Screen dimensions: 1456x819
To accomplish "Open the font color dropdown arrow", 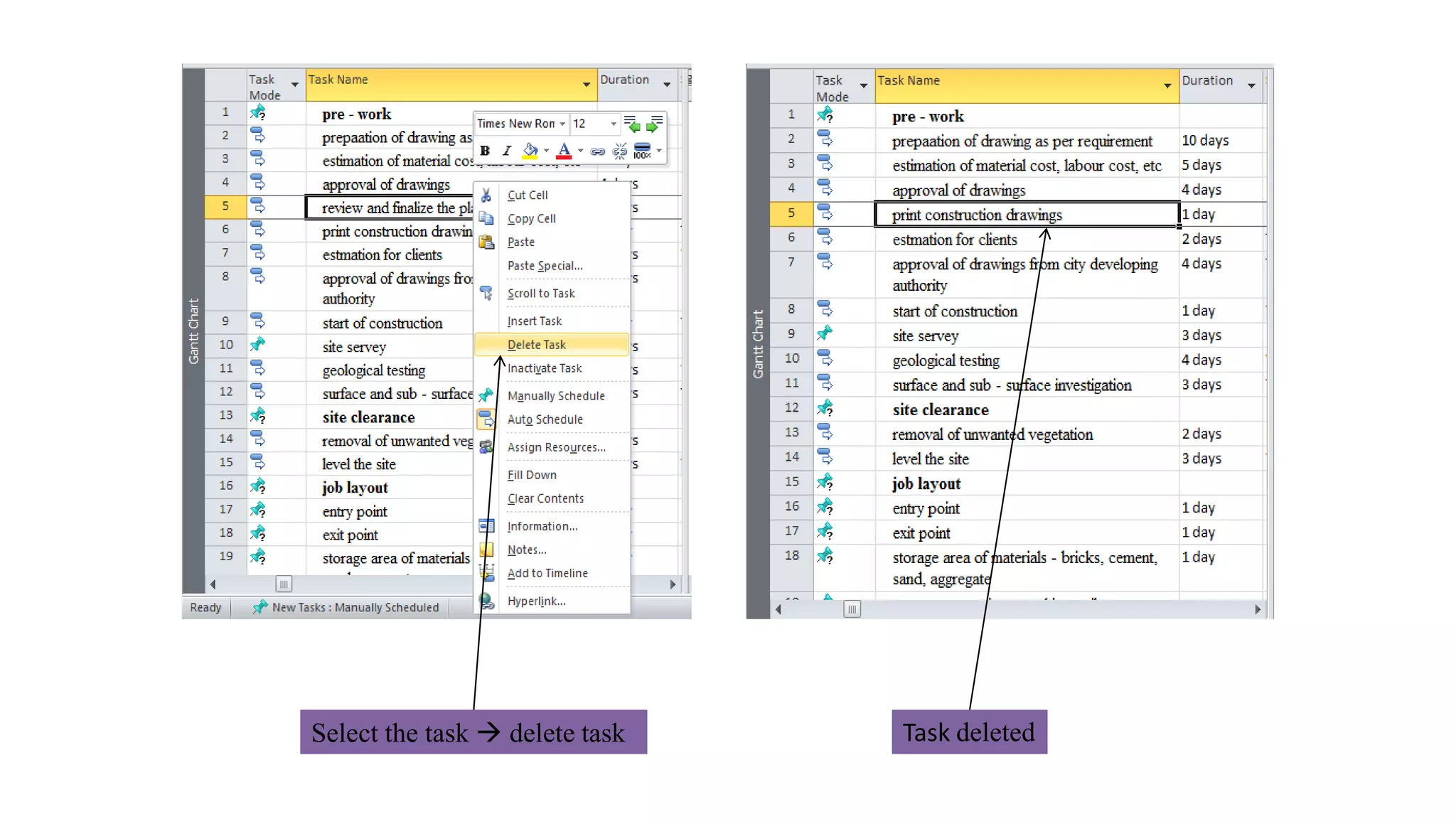I will pos(581,151).
